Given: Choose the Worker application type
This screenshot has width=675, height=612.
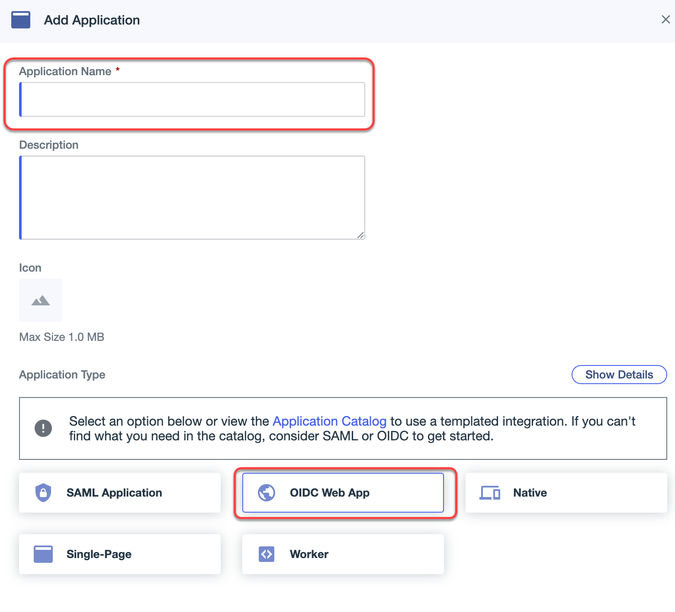Looking at the screenshot, I should 309,554.
